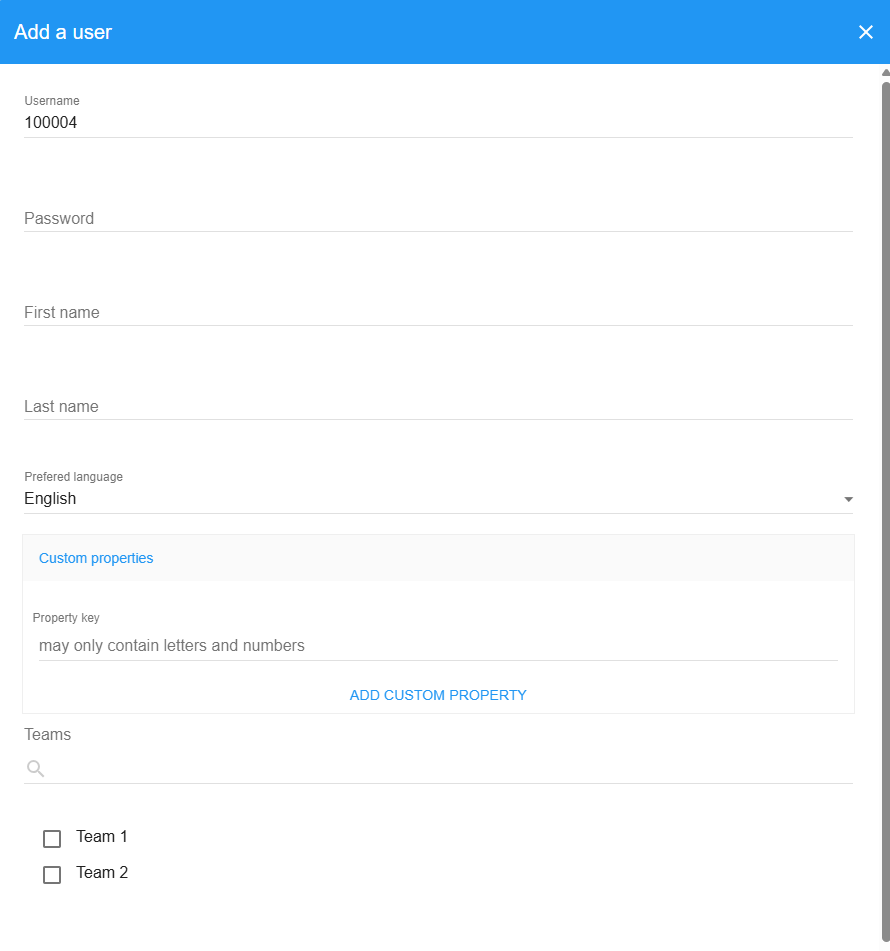Click the search magnifier icon under Teams
The image size is (890, 951).
tap(35, 768)
